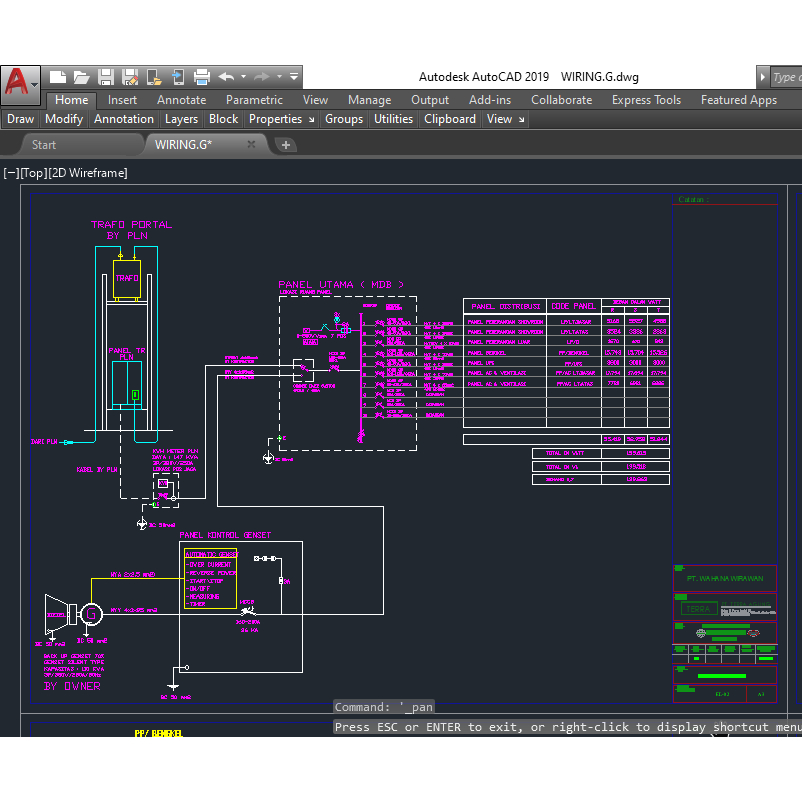Select the Save As icon
802x802 pixels.
click(x=130, y=76)
